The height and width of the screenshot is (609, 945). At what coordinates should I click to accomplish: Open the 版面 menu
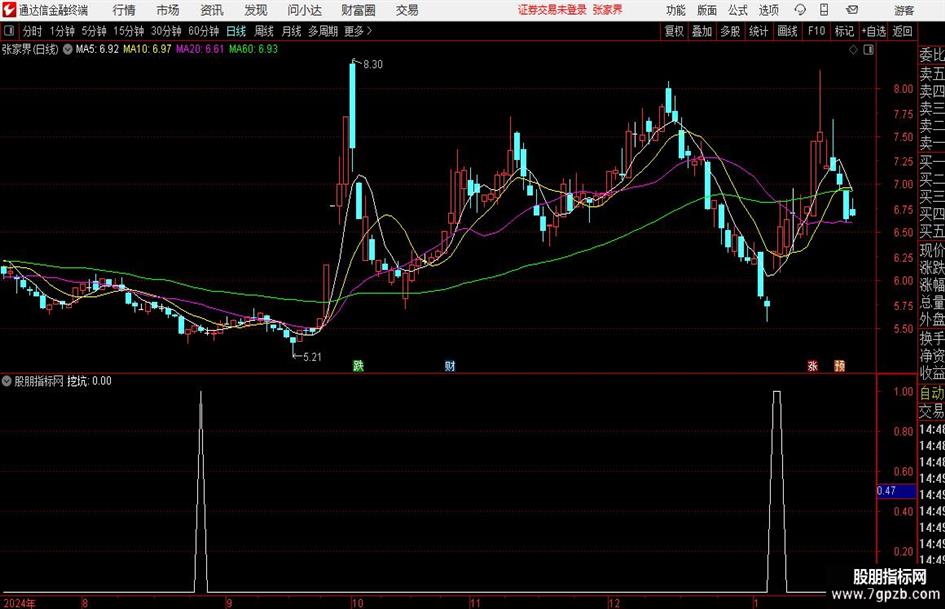click(706, 10)
